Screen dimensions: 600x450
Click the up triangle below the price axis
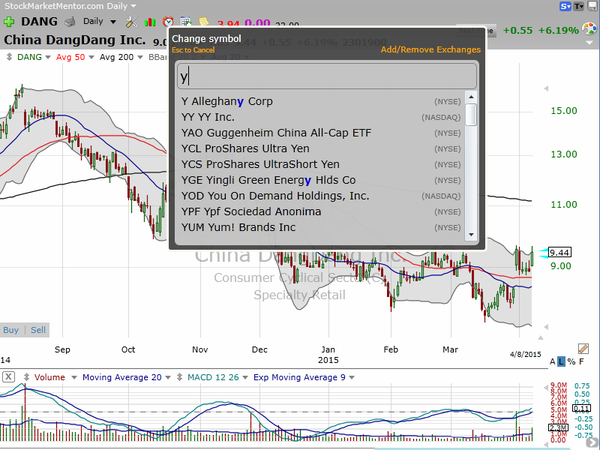point(540,338)
